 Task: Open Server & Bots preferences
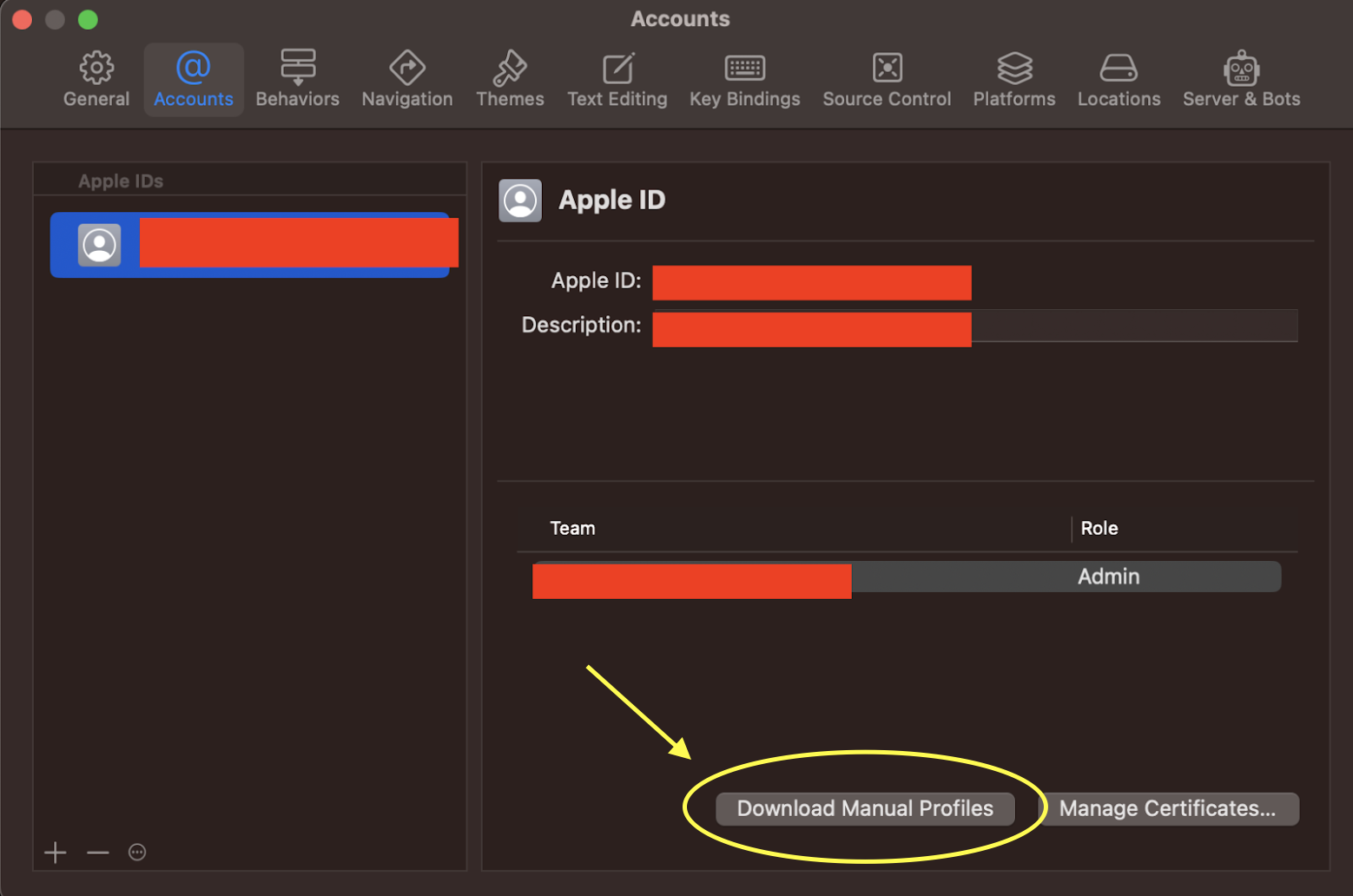[1241, 80]
